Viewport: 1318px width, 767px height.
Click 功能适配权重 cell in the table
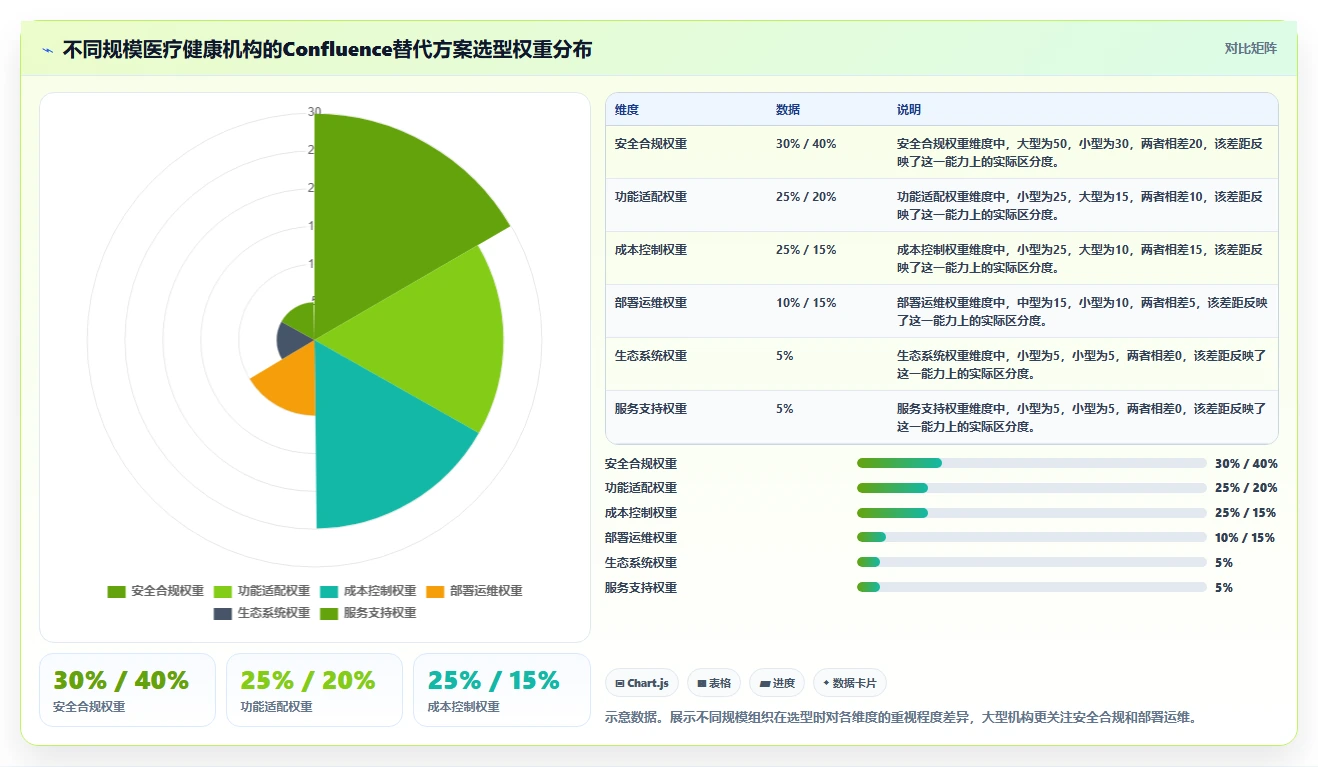click(651, 197)
